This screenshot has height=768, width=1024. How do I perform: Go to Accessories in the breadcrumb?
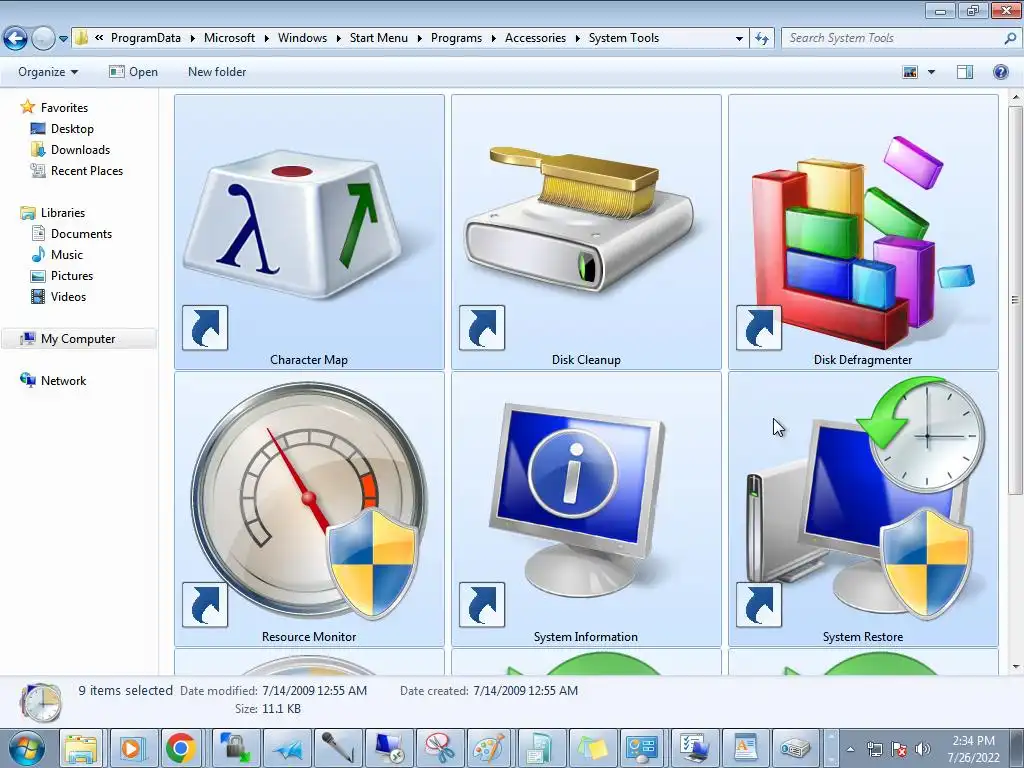pos(535,38)
